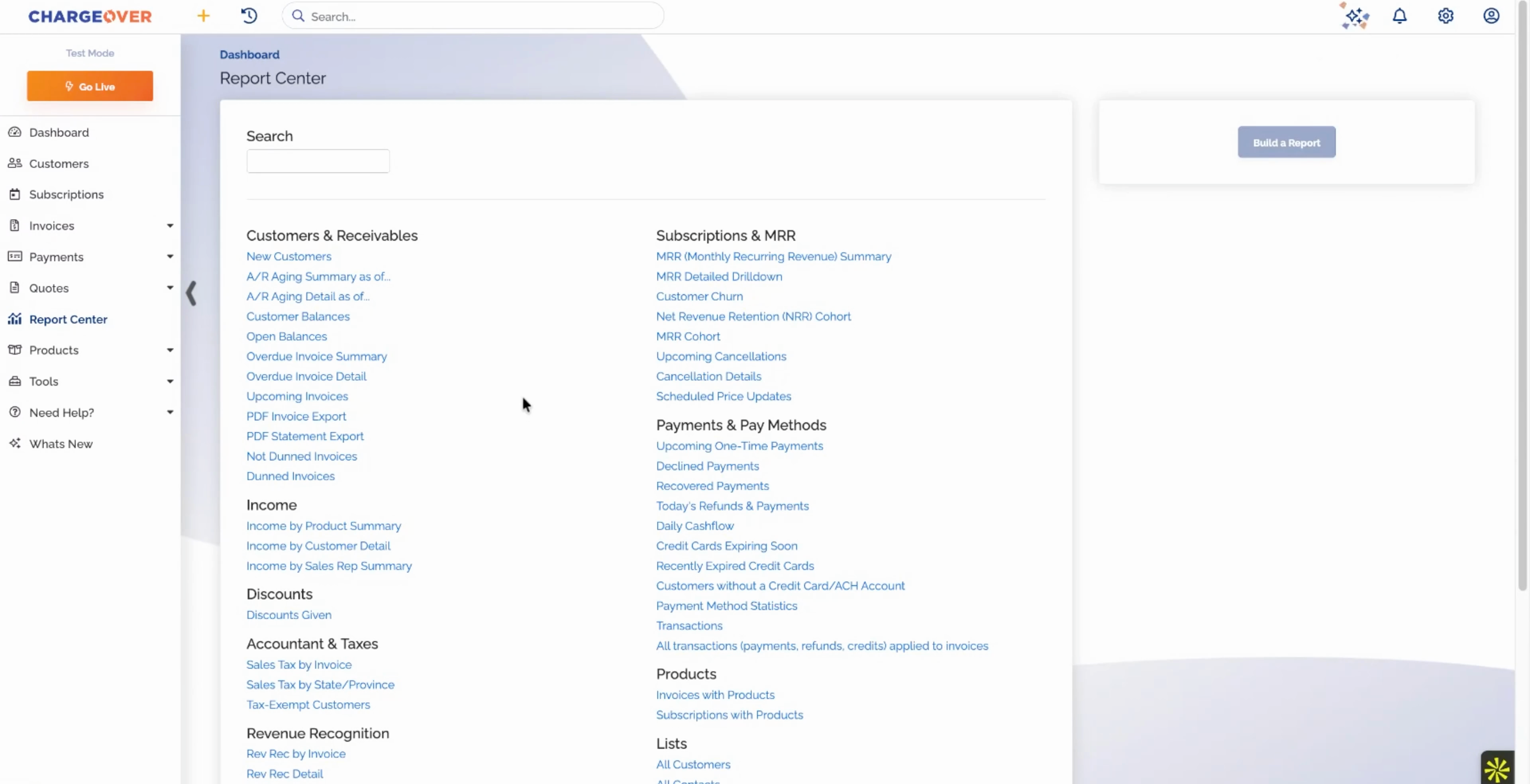The image size is (1530, 784).
Task: Open the recent history clock icon
Action: tap(249, 16)
